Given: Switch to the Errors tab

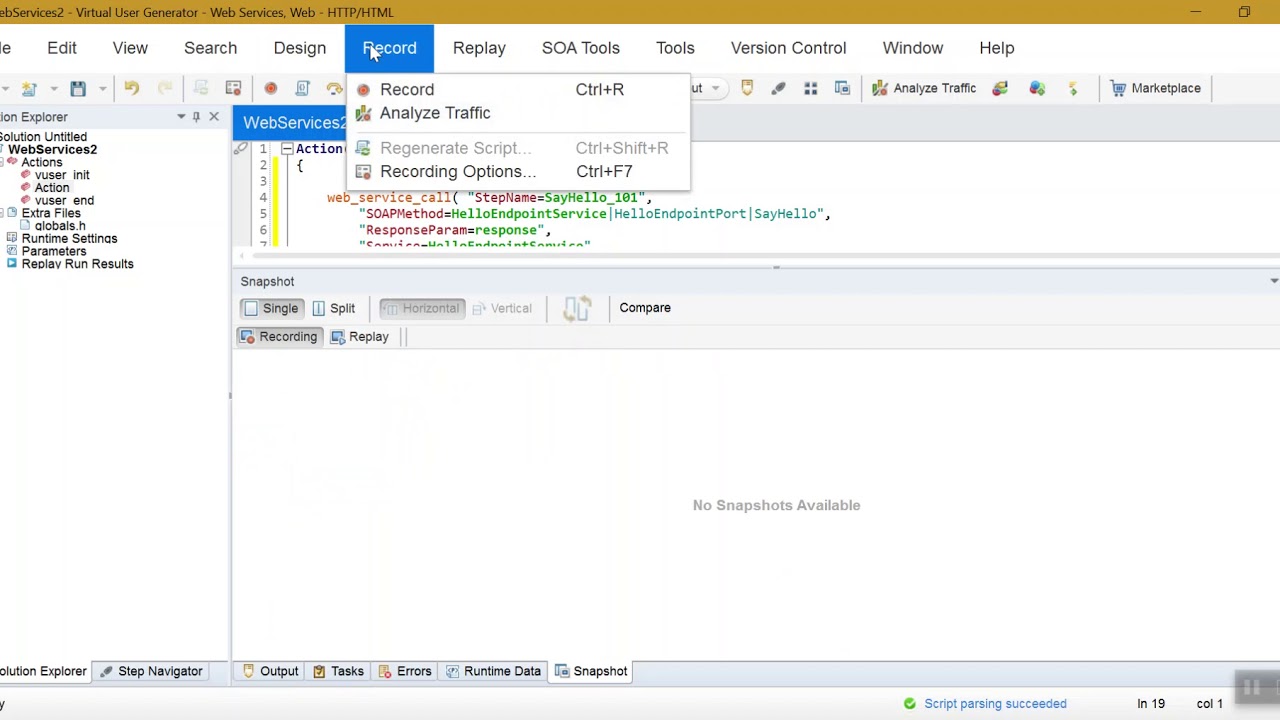Looking at the screenshot, I should [x=405, y=671].
